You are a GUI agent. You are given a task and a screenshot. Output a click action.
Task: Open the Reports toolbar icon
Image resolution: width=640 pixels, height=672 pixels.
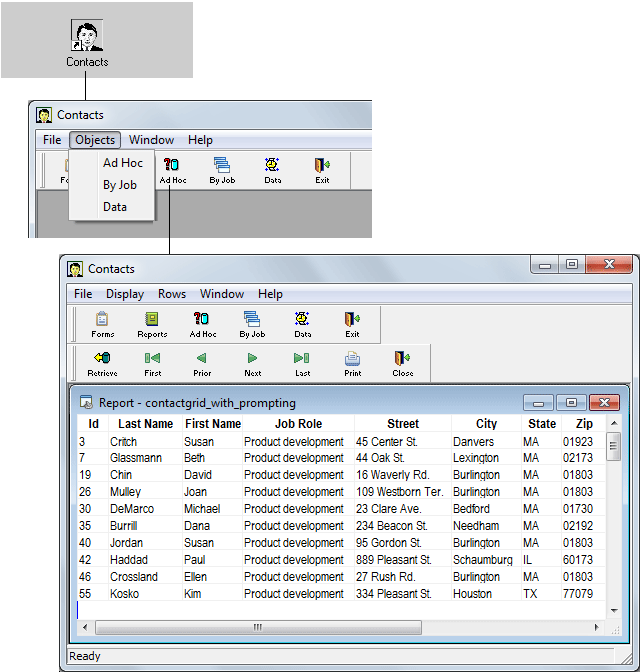pos(152,324)
